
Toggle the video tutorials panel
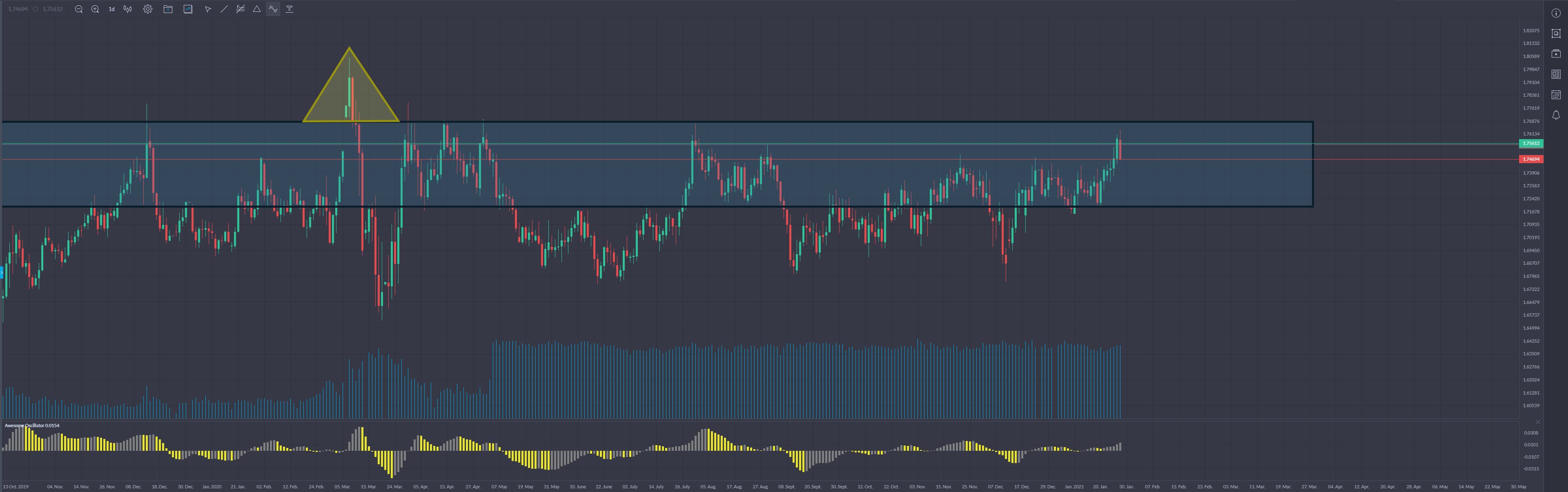click(1556, 53)
